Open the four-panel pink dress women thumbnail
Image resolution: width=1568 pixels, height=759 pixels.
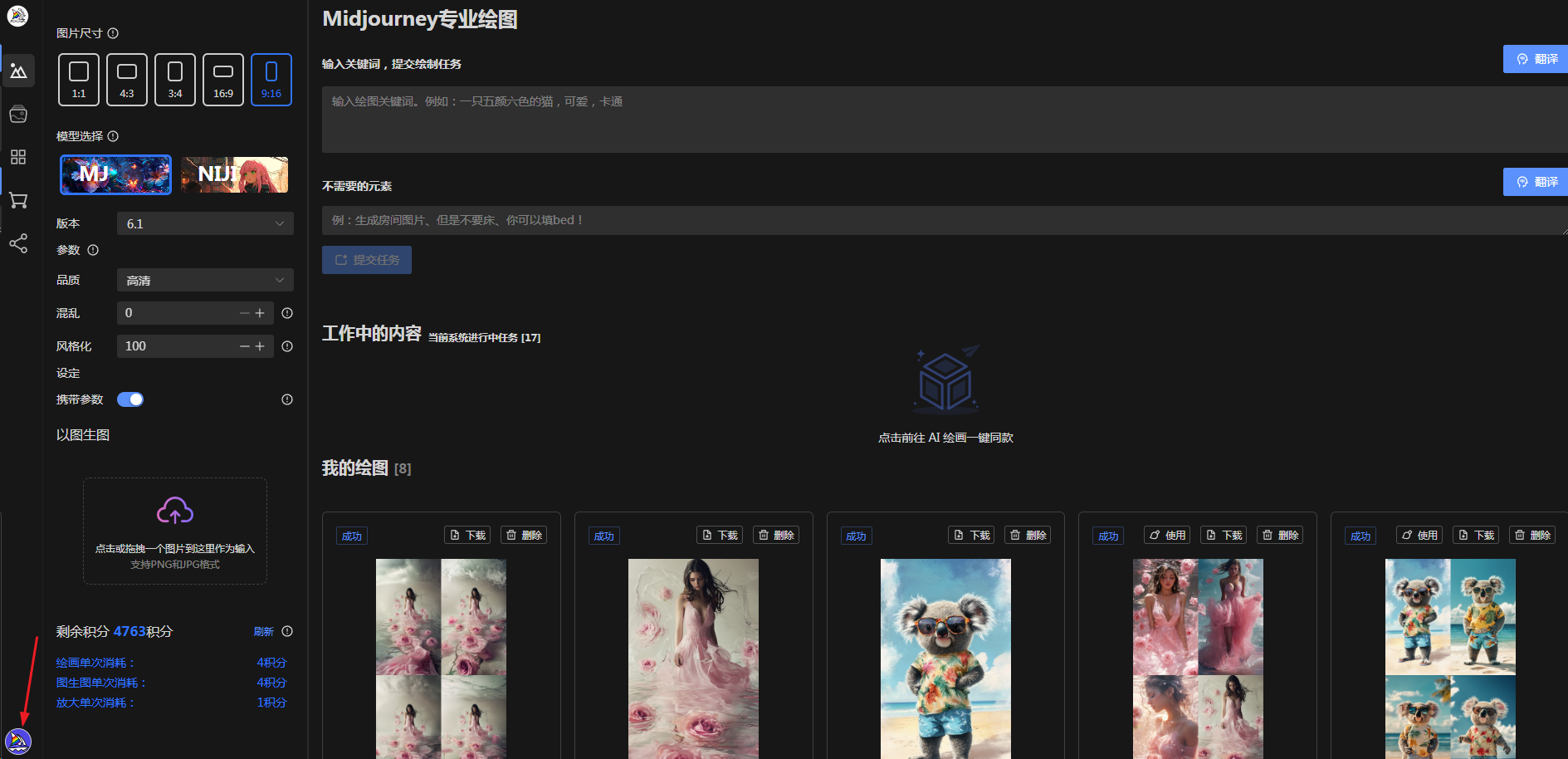1198,659
